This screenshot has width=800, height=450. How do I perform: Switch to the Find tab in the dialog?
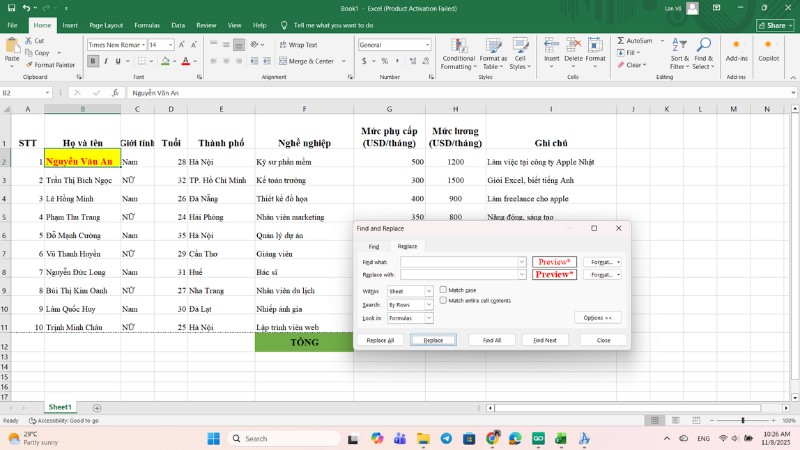(373, 245)
